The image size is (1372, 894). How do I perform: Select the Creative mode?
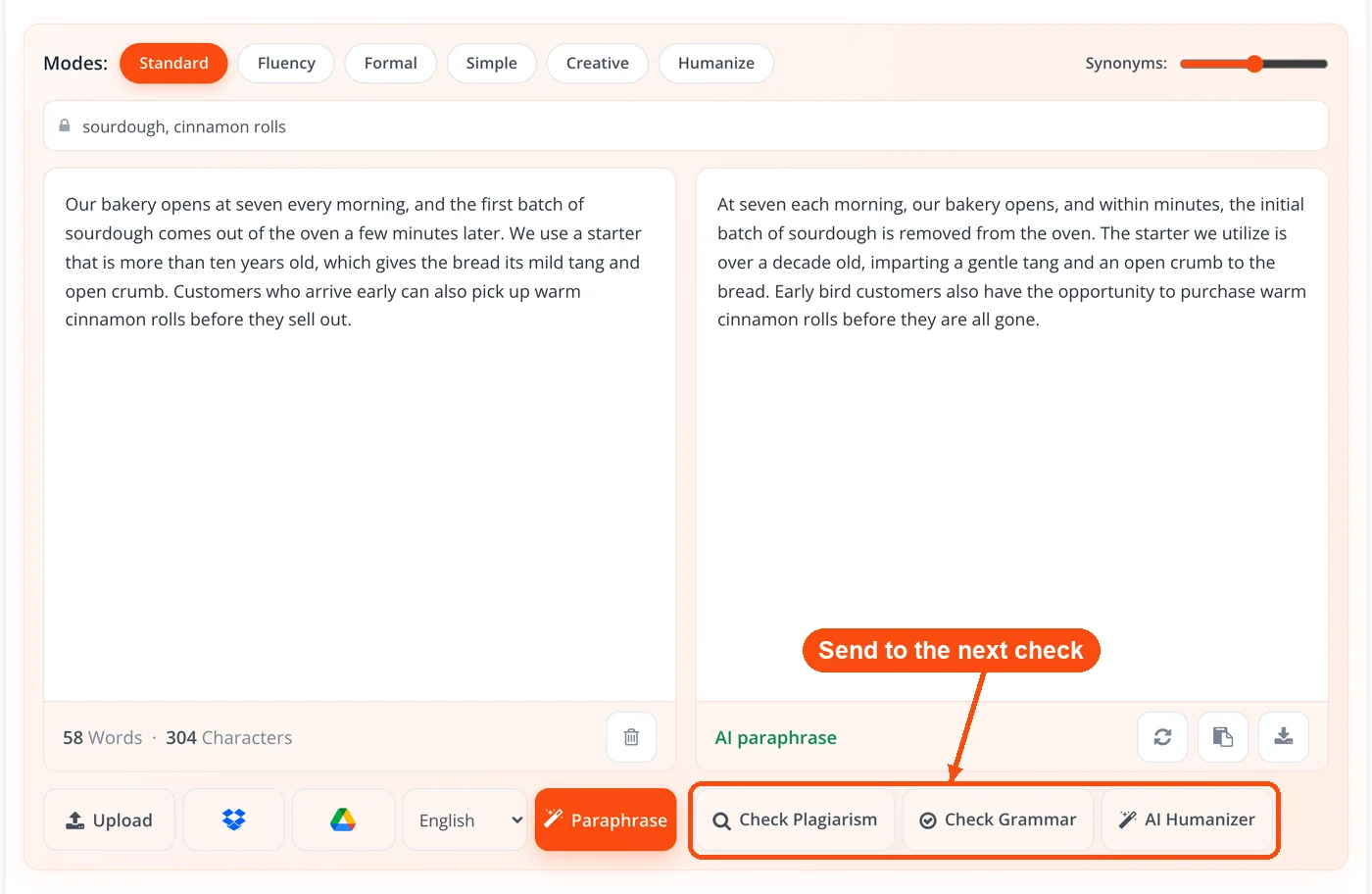tap(597, 63)
